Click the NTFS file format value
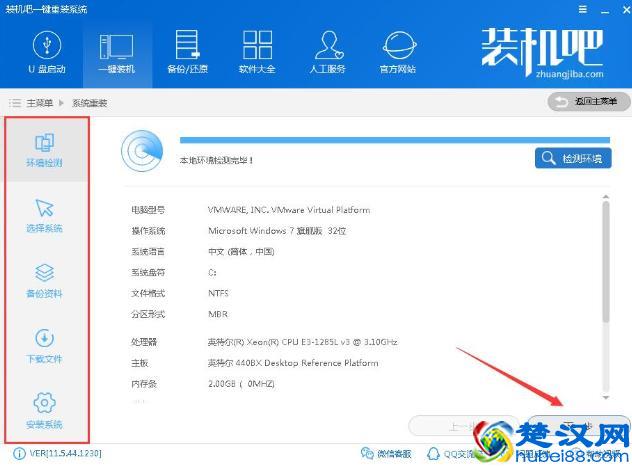The height and width of the screenshot is (466, 632). click(218, 293)
